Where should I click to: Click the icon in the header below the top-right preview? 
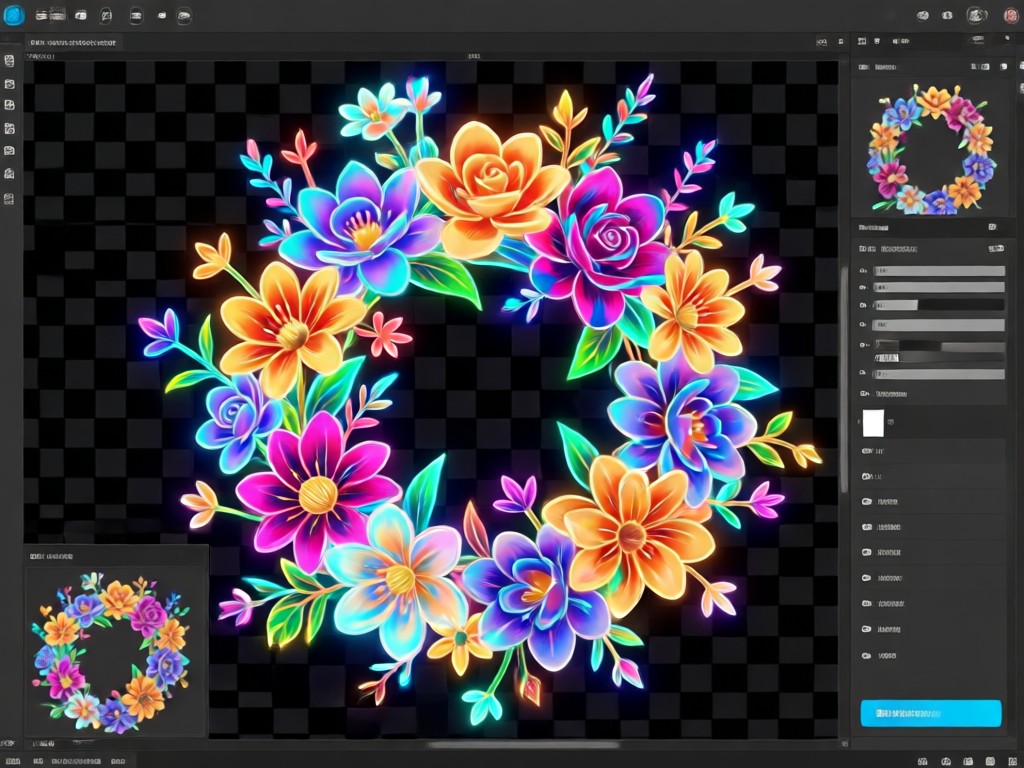pyautogui.click(x=993, y=227)
